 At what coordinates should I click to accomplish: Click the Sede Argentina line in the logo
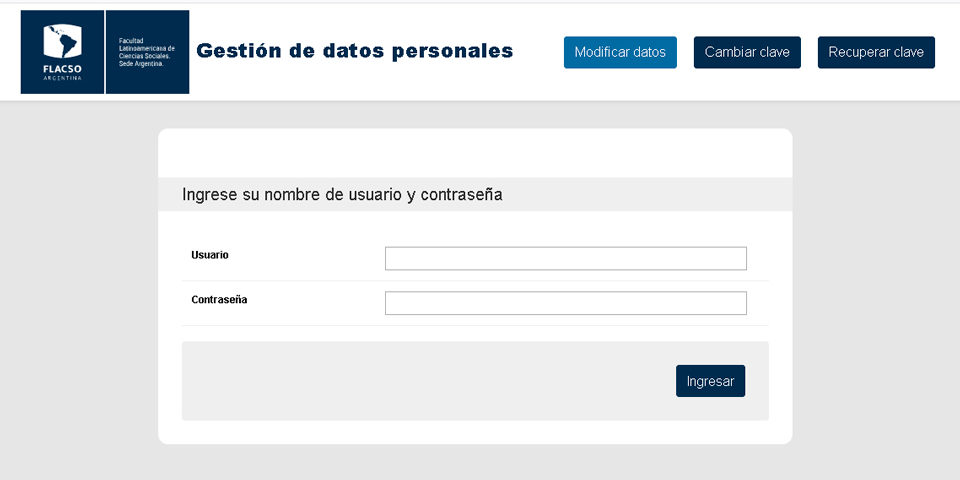tap(141, 64)
